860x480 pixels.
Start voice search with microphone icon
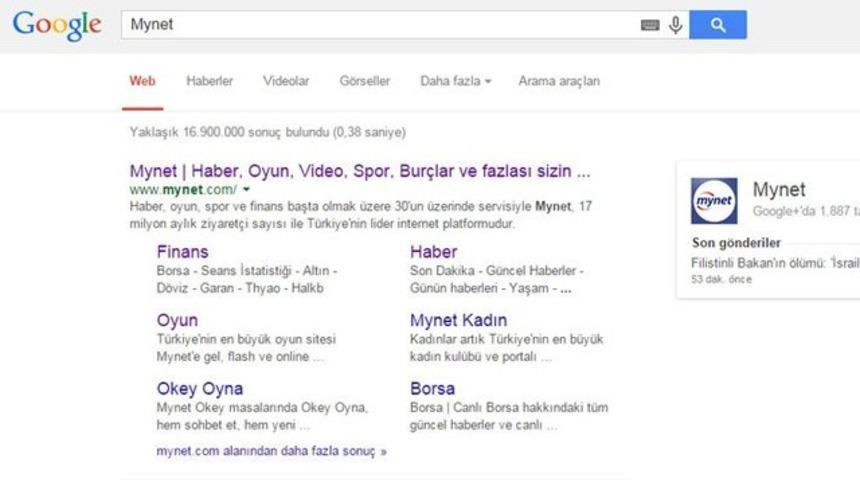(x=676, y=25)
